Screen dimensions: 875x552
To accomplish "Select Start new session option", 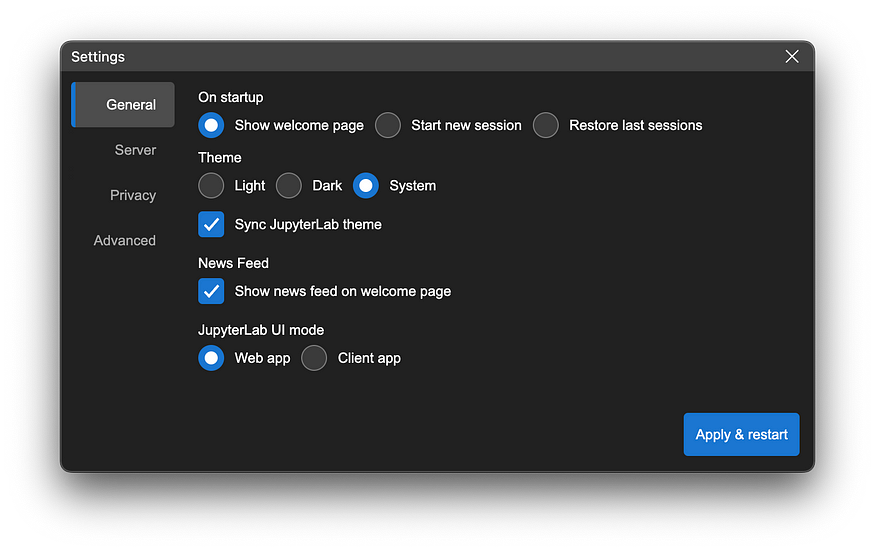I will click(x=388, y=125).
